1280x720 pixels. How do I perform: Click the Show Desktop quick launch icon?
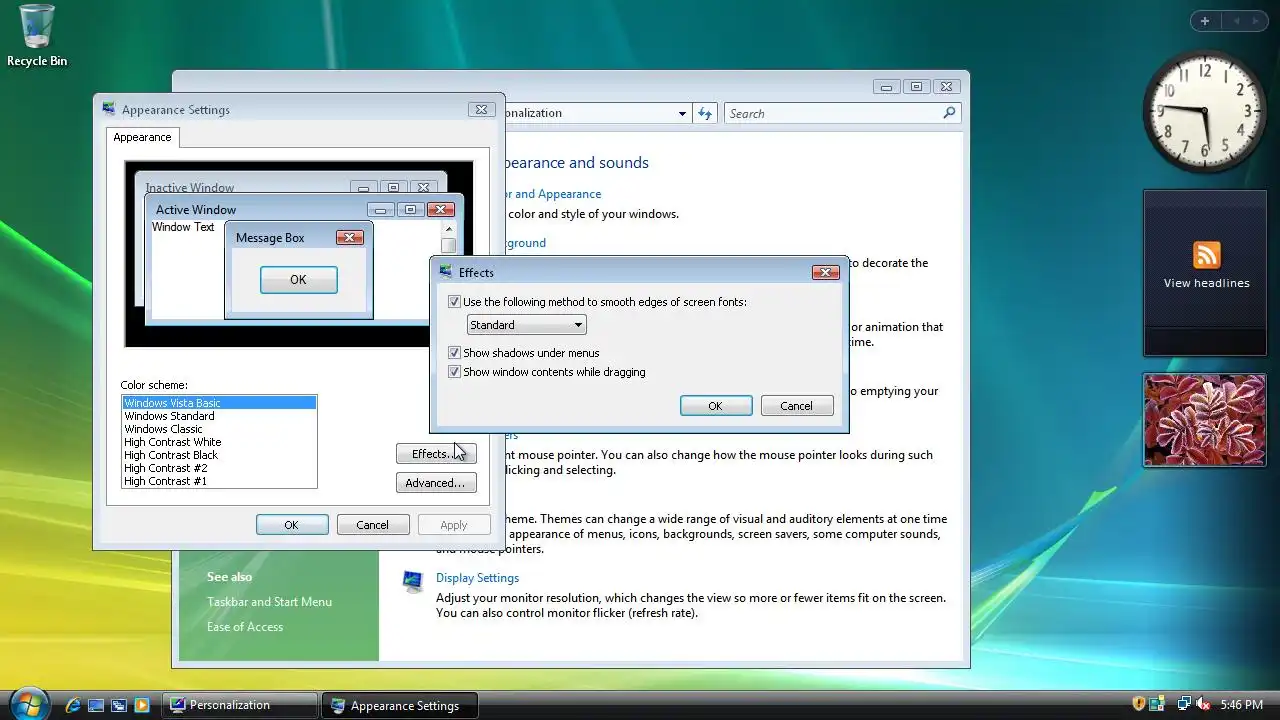[96, 705]
